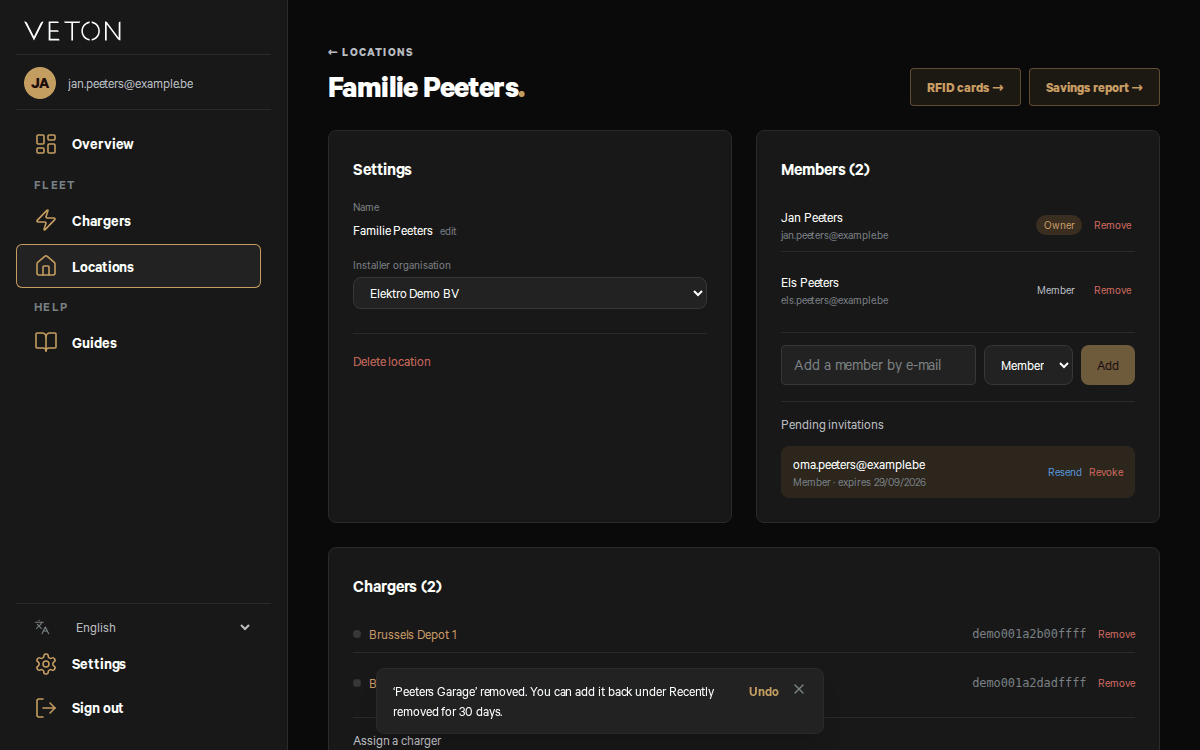This screenshot has width=1200, height=750.
Task: Focus the add member e-mail field
Action: 878,365
